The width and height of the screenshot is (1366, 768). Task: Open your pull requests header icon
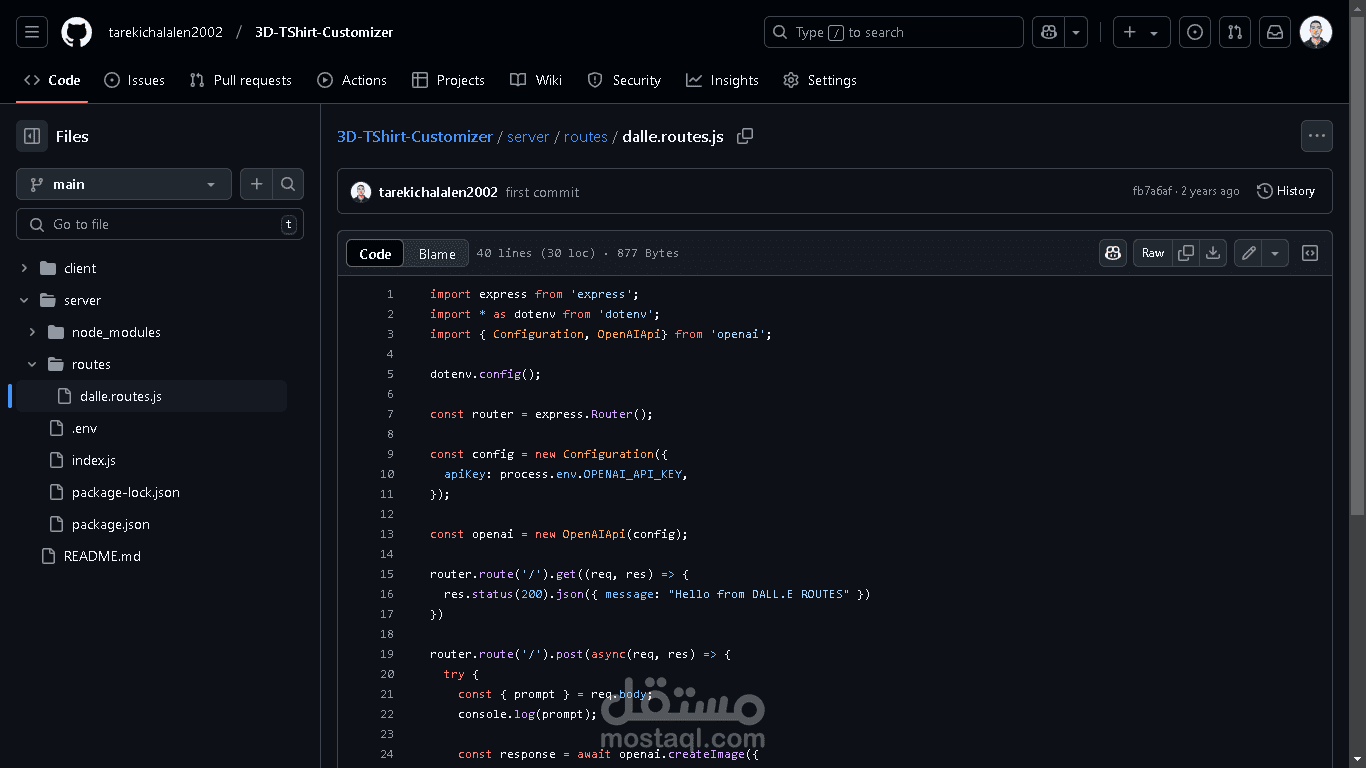[x=1235, y=32]
